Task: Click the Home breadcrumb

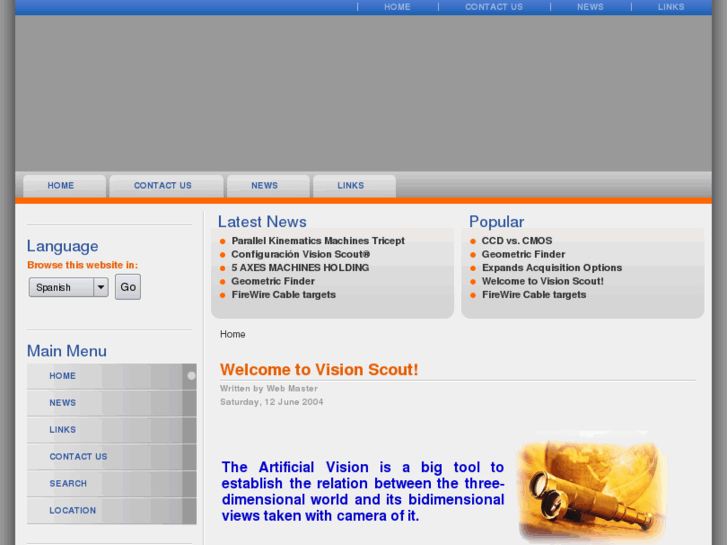Action: tap(232, 334)
